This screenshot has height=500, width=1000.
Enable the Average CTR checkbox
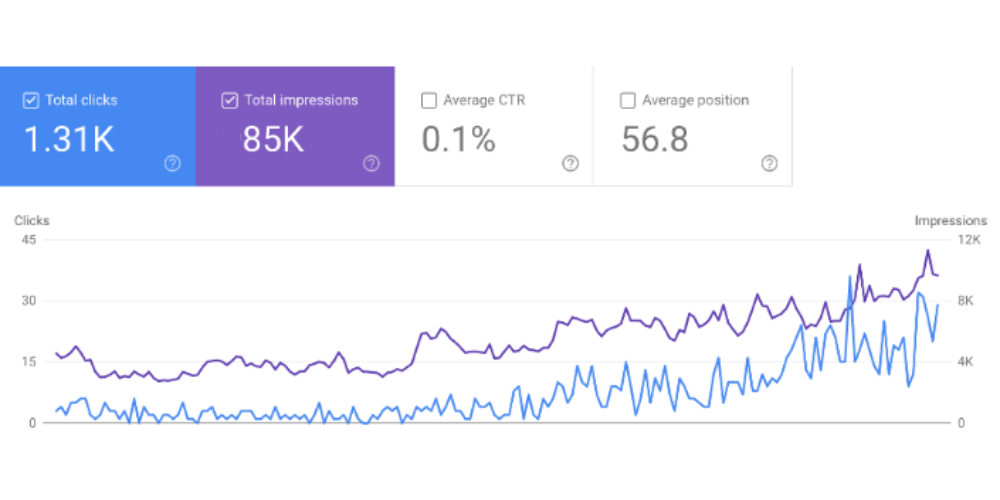pos(429,100)
